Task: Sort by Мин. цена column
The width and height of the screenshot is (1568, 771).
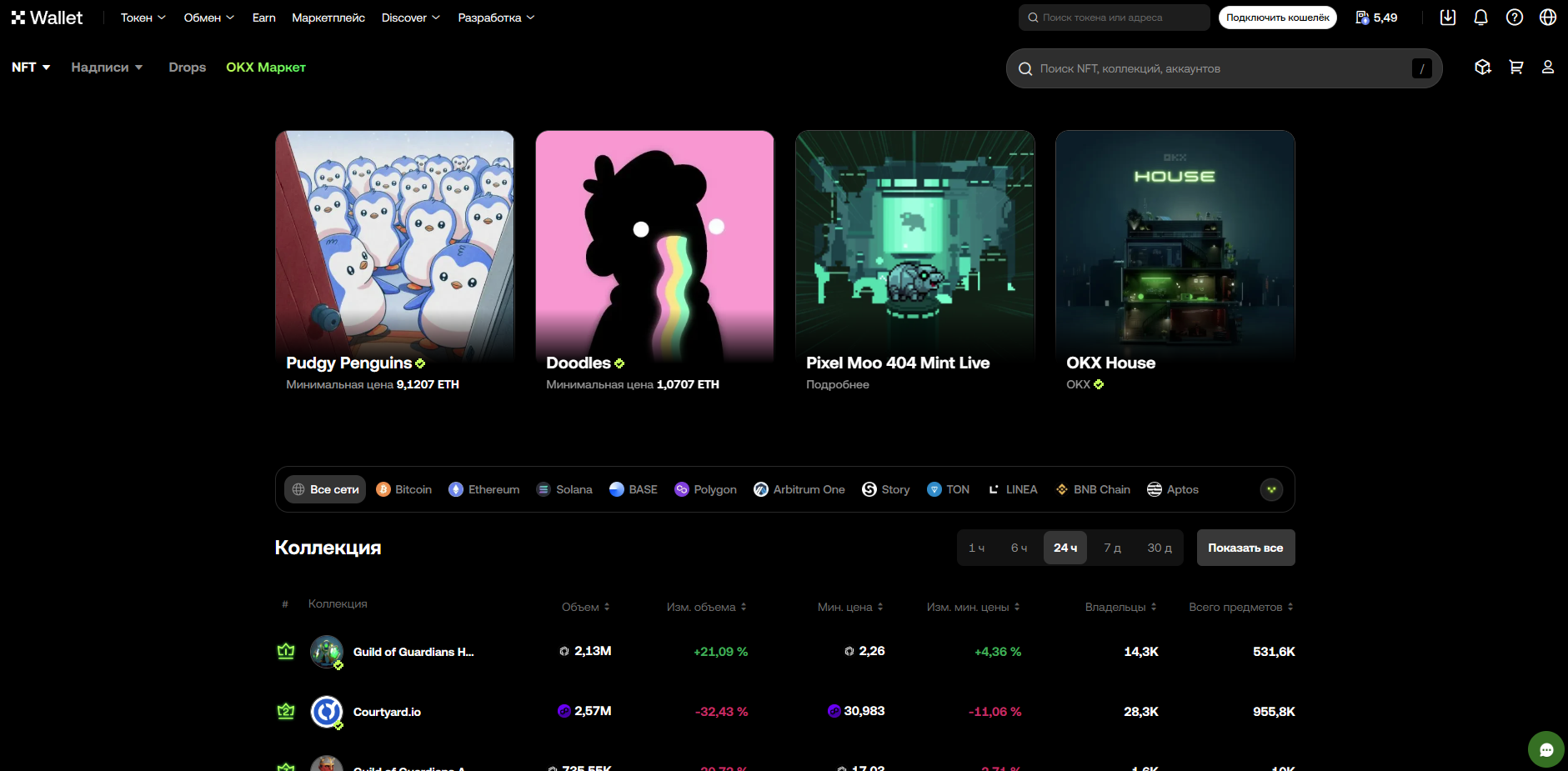Action: point(850,607)
